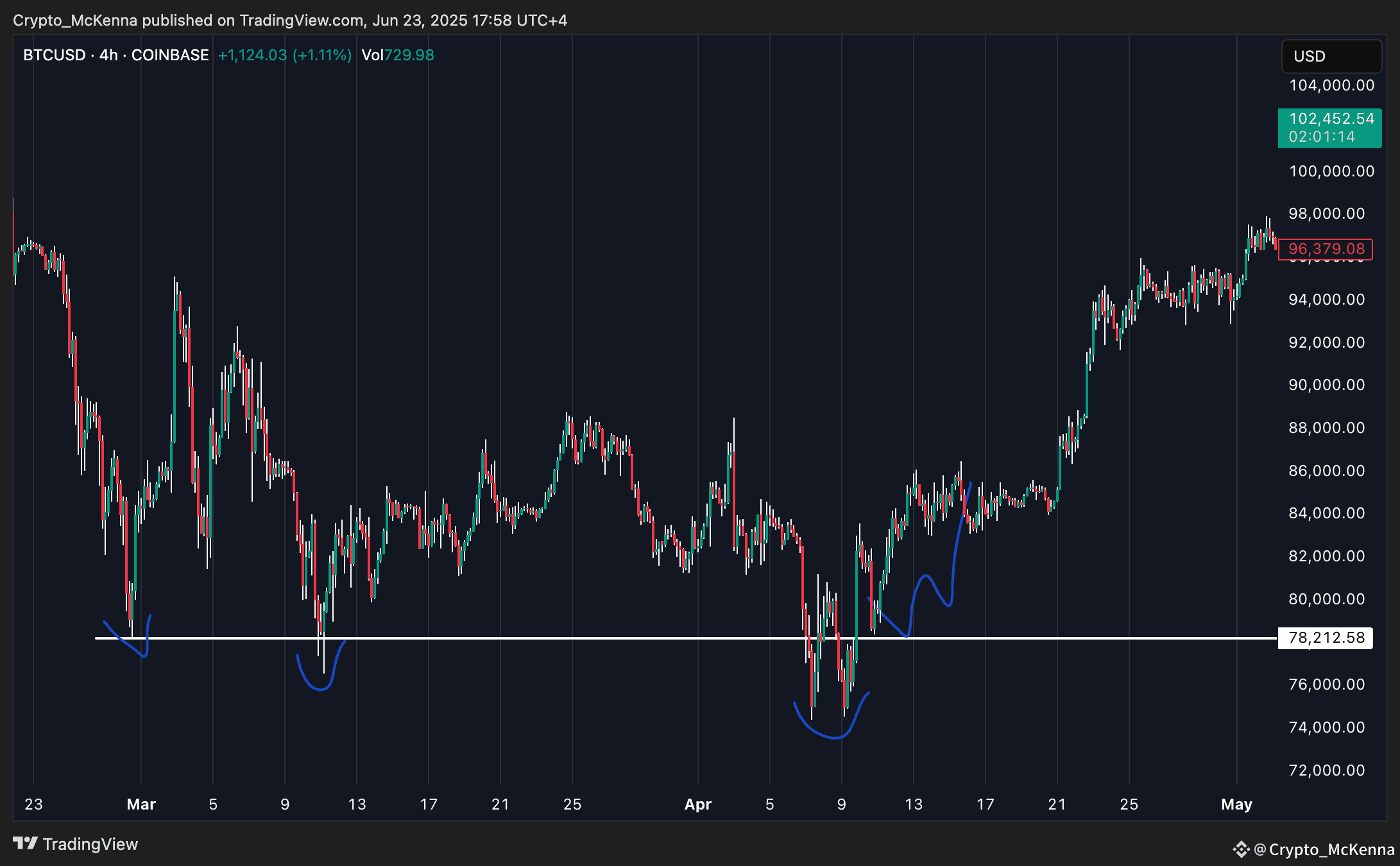Image resolution: width=1400 pixels, height=866 pixels.
Task: Click the 86,000.00 price axis label
Action: click(1327, 471)
